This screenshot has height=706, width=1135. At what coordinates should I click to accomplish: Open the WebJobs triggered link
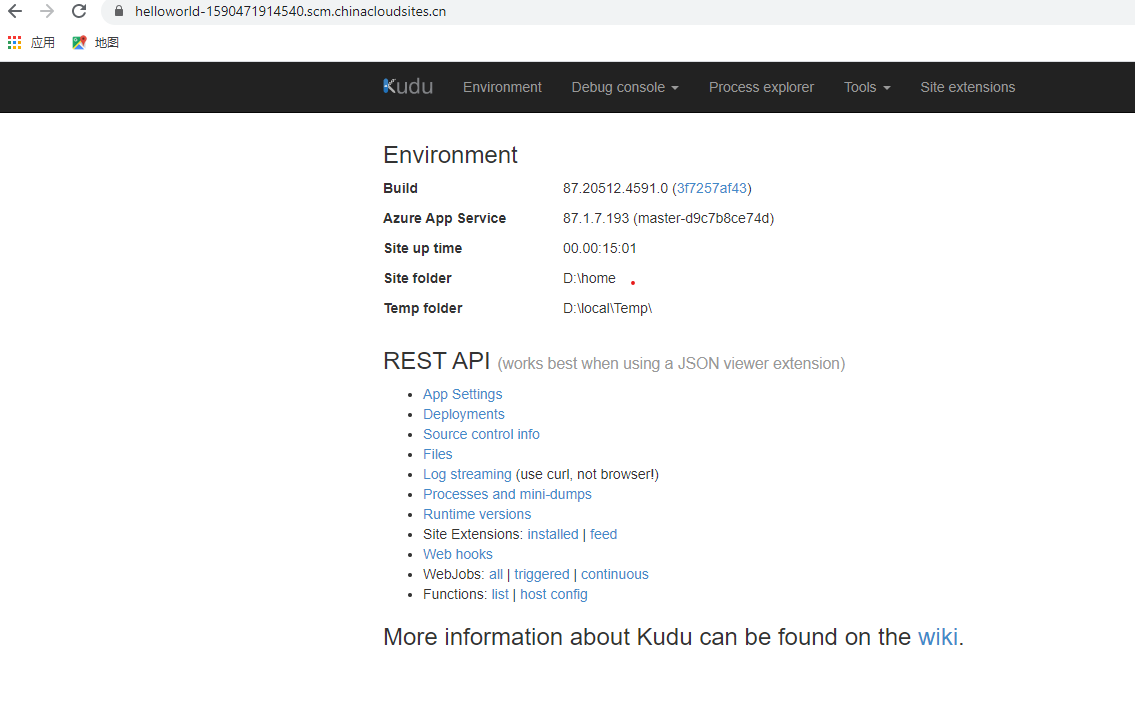point(542,574)
